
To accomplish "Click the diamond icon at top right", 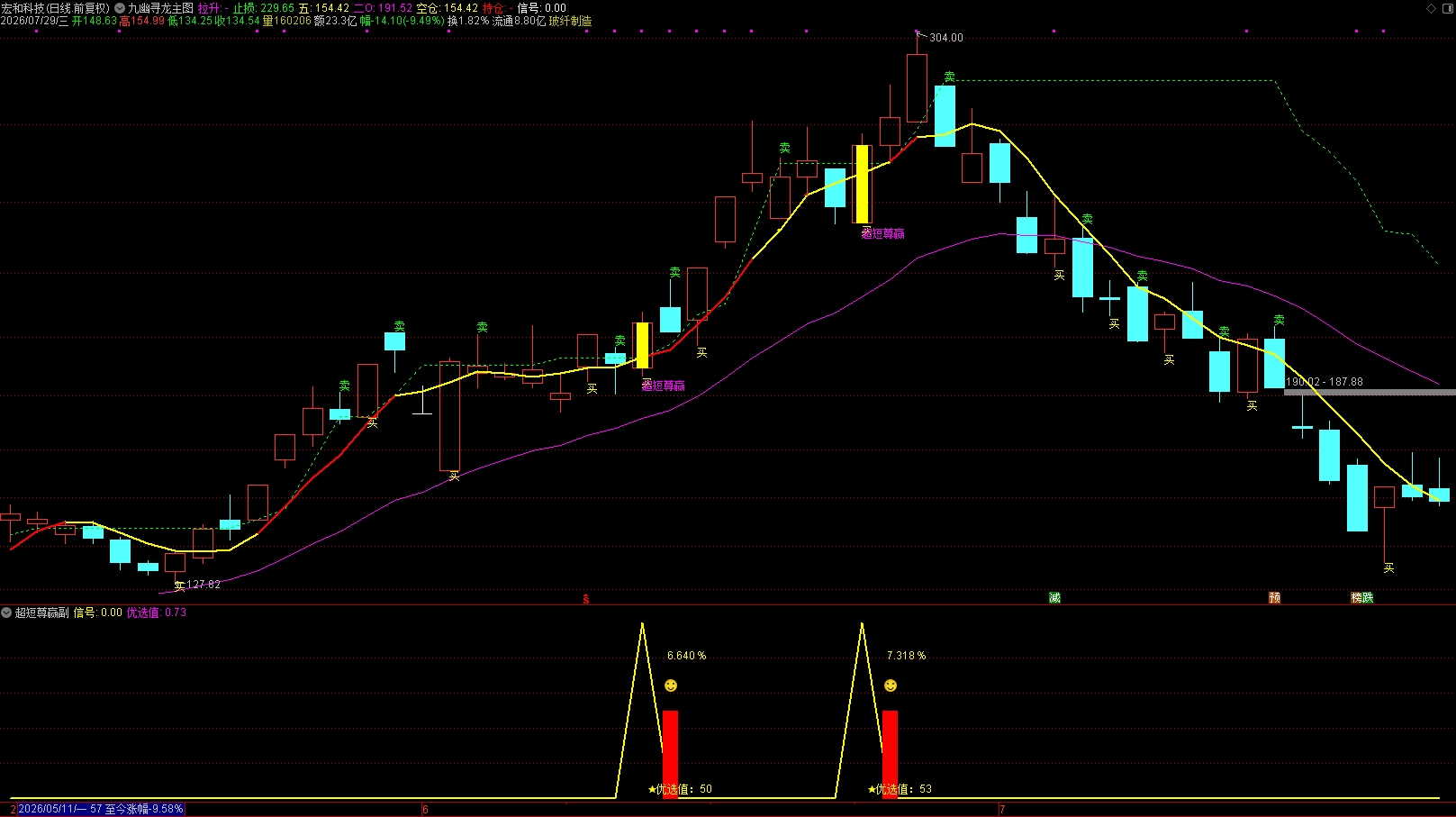I will coord(1432,8).
